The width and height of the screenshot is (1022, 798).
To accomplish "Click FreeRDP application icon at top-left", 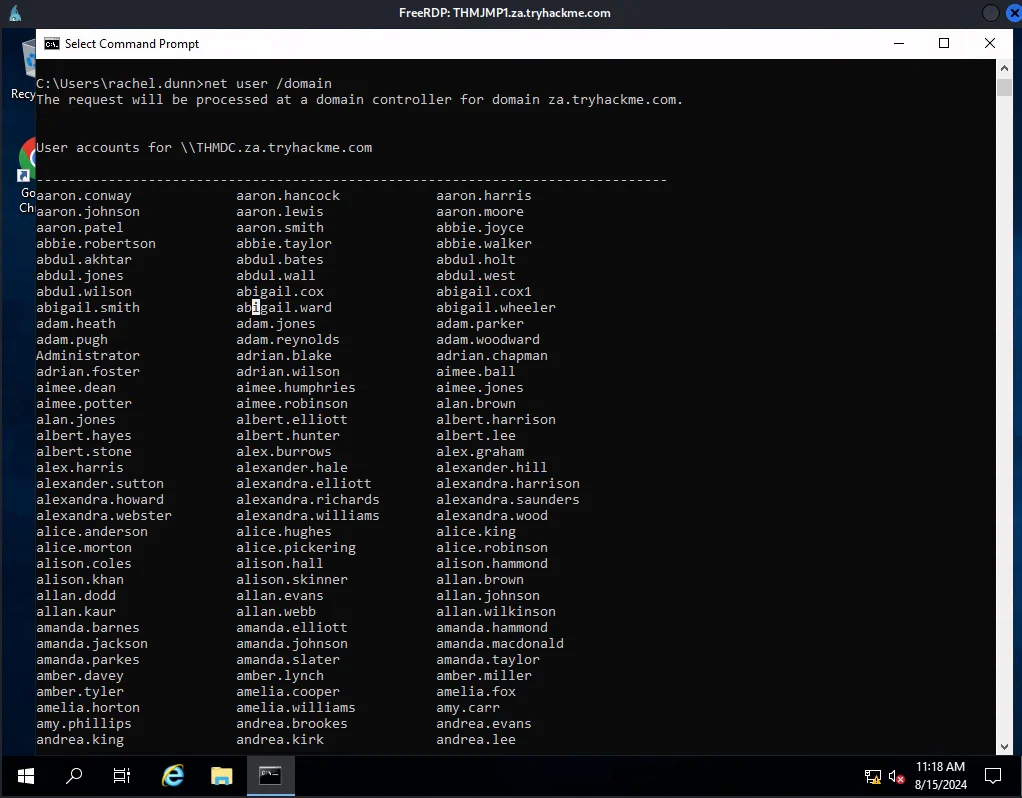I will coord(15,13).
